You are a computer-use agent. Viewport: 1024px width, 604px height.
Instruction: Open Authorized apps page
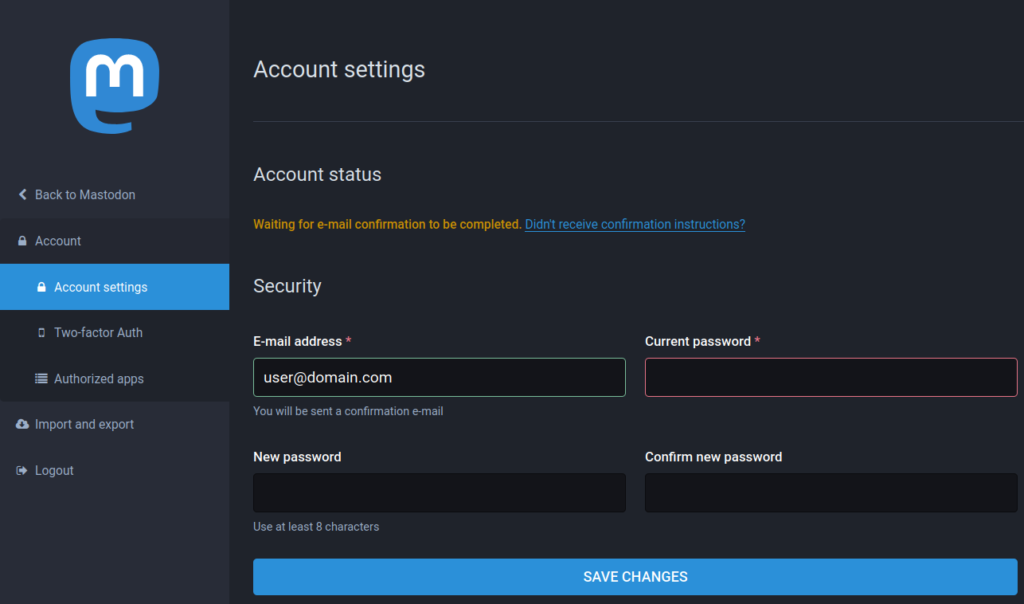[x=99, y=379]
